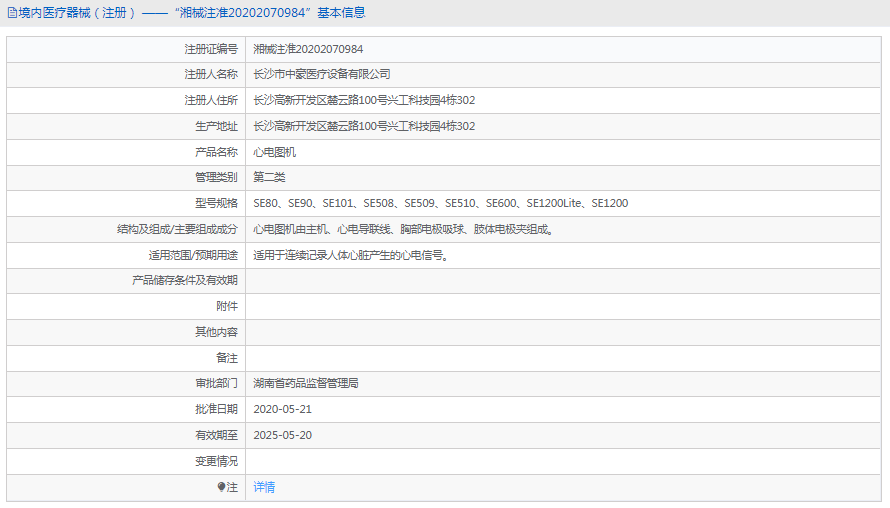Click the lightbulb icon next to 注
The height and width of the screenshot is (508, 890).
pyautogui.click(x=221, y=487)
